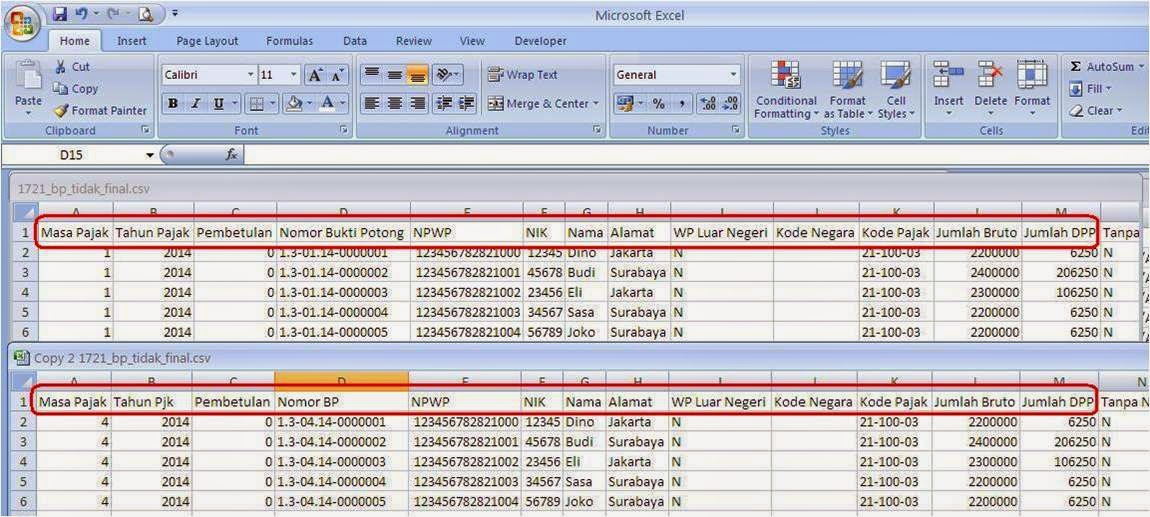Select column D header in Copy 2 window

(342, 380)
